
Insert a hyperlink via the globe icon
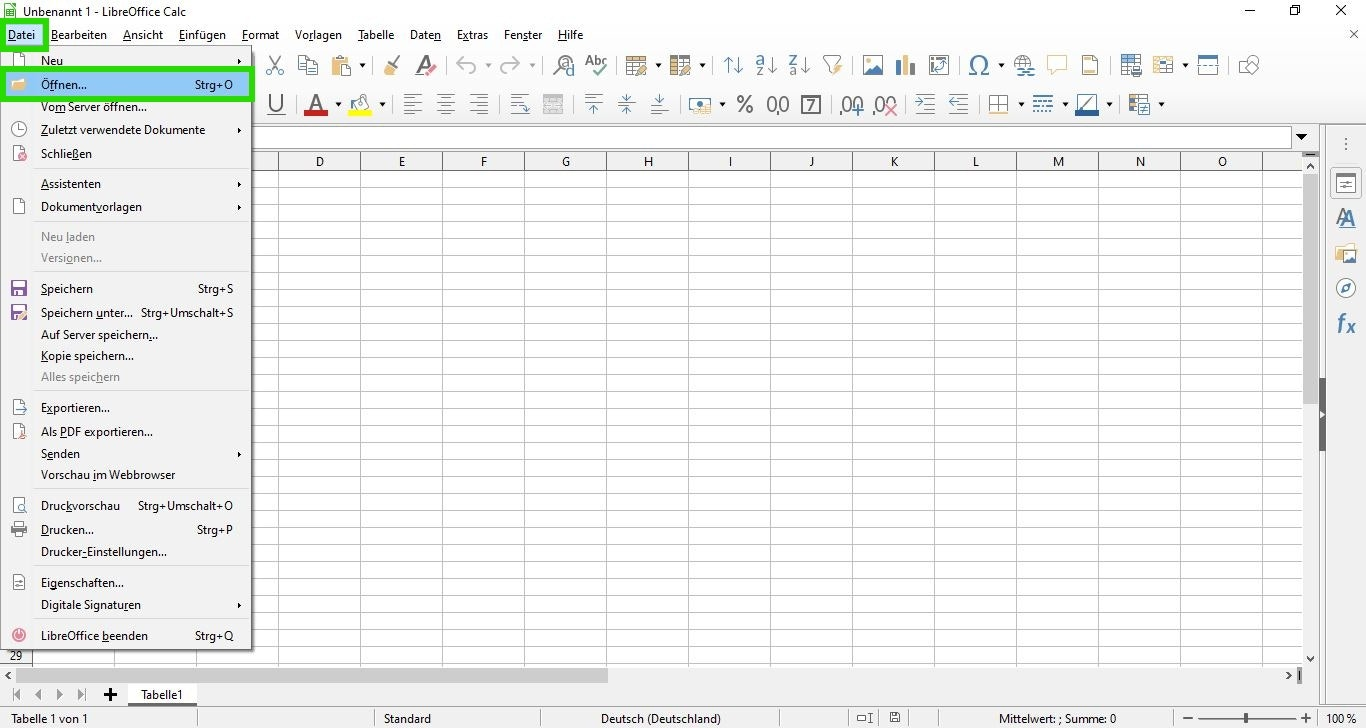(1024, 65)
